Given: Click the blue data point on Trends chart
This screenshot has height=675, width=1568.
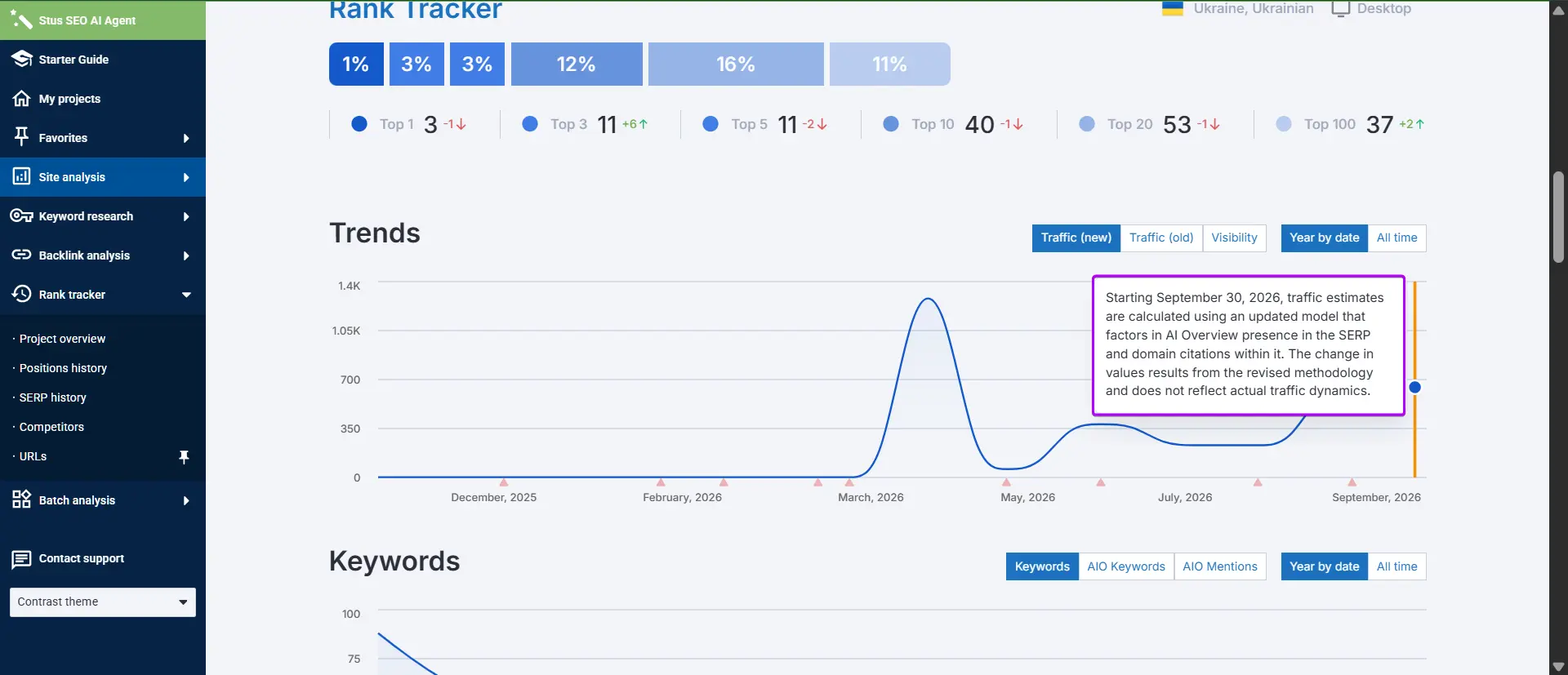Looking at the screenshot, I should tap(1415, 388).
